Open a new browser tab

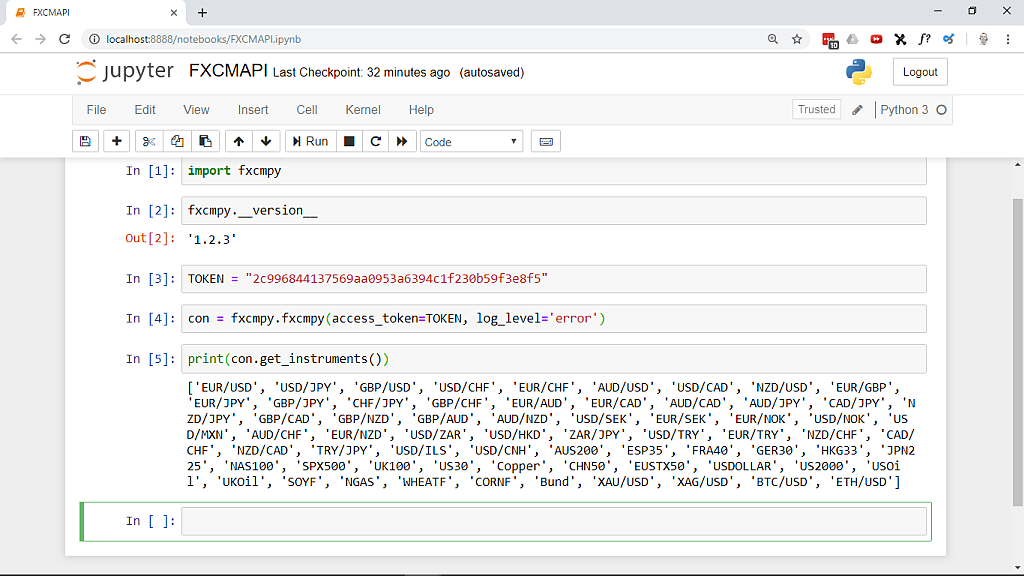point(202,12)
